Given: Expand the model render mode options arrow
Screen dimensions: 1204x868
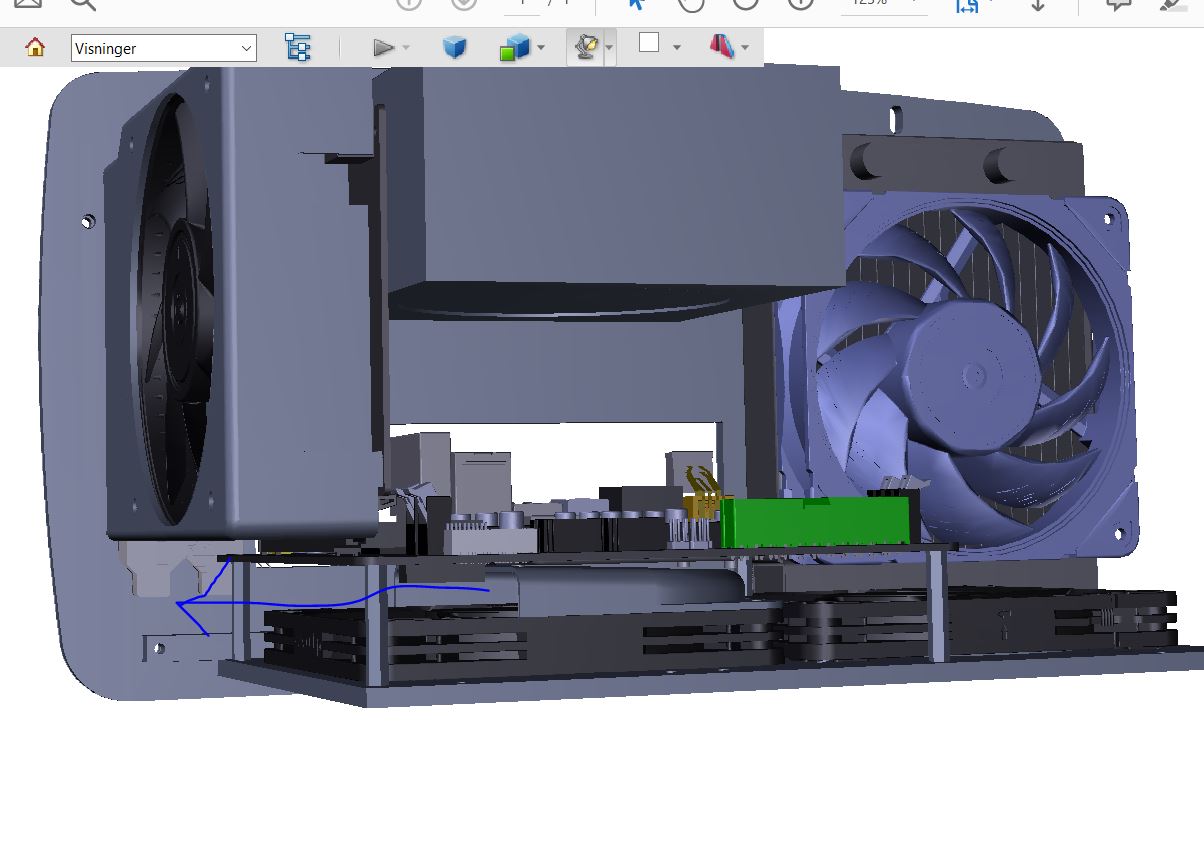Looking at the screenshot, I should [x=541, y=48].
